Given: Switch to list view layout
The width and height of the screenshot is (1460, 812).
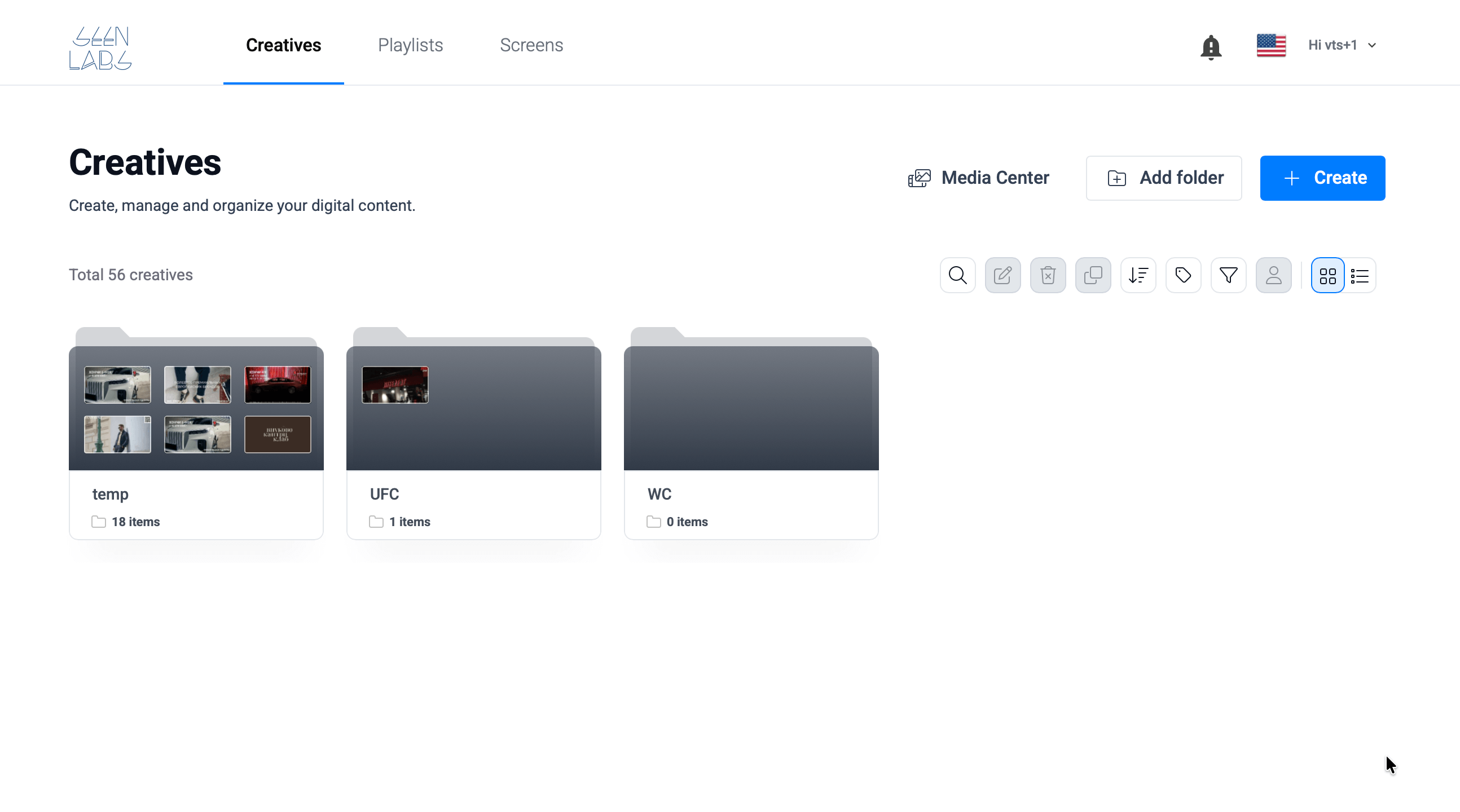Looking at the screenshot, I should 1360,275.
